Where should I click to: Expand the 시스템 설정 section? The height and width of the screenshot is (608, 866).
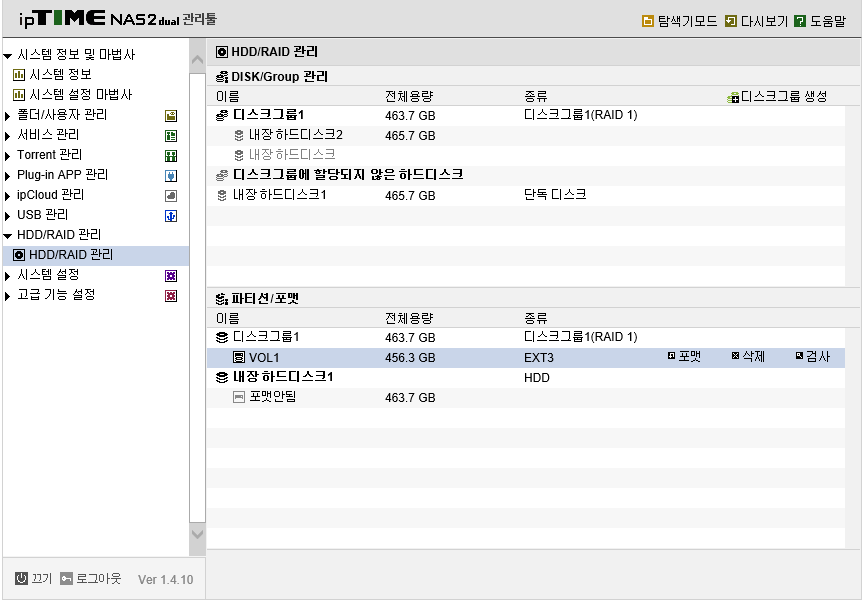[x=7, y=276]
